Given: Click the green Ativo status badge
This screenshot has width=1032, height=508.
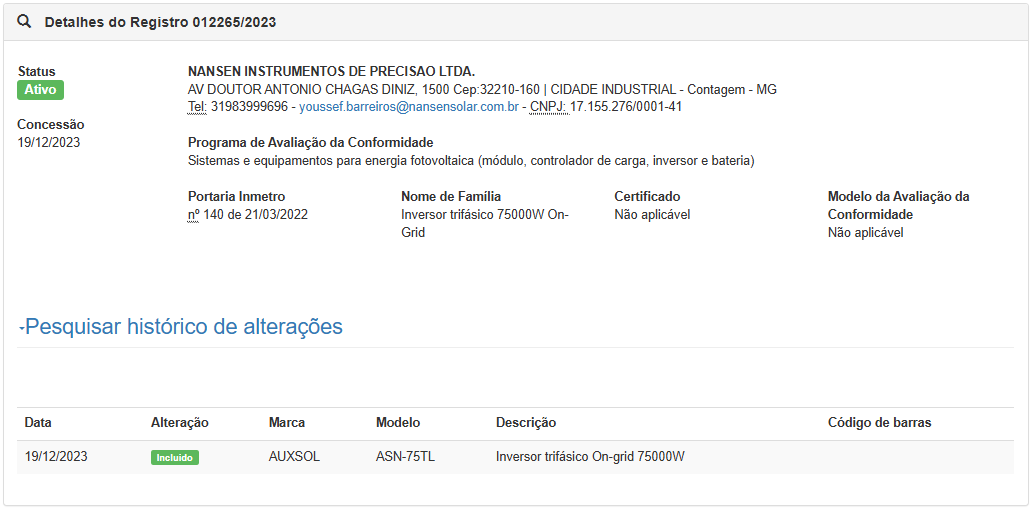Looking at the screenshot, I should pyautogui.click(x=40, y=90).
